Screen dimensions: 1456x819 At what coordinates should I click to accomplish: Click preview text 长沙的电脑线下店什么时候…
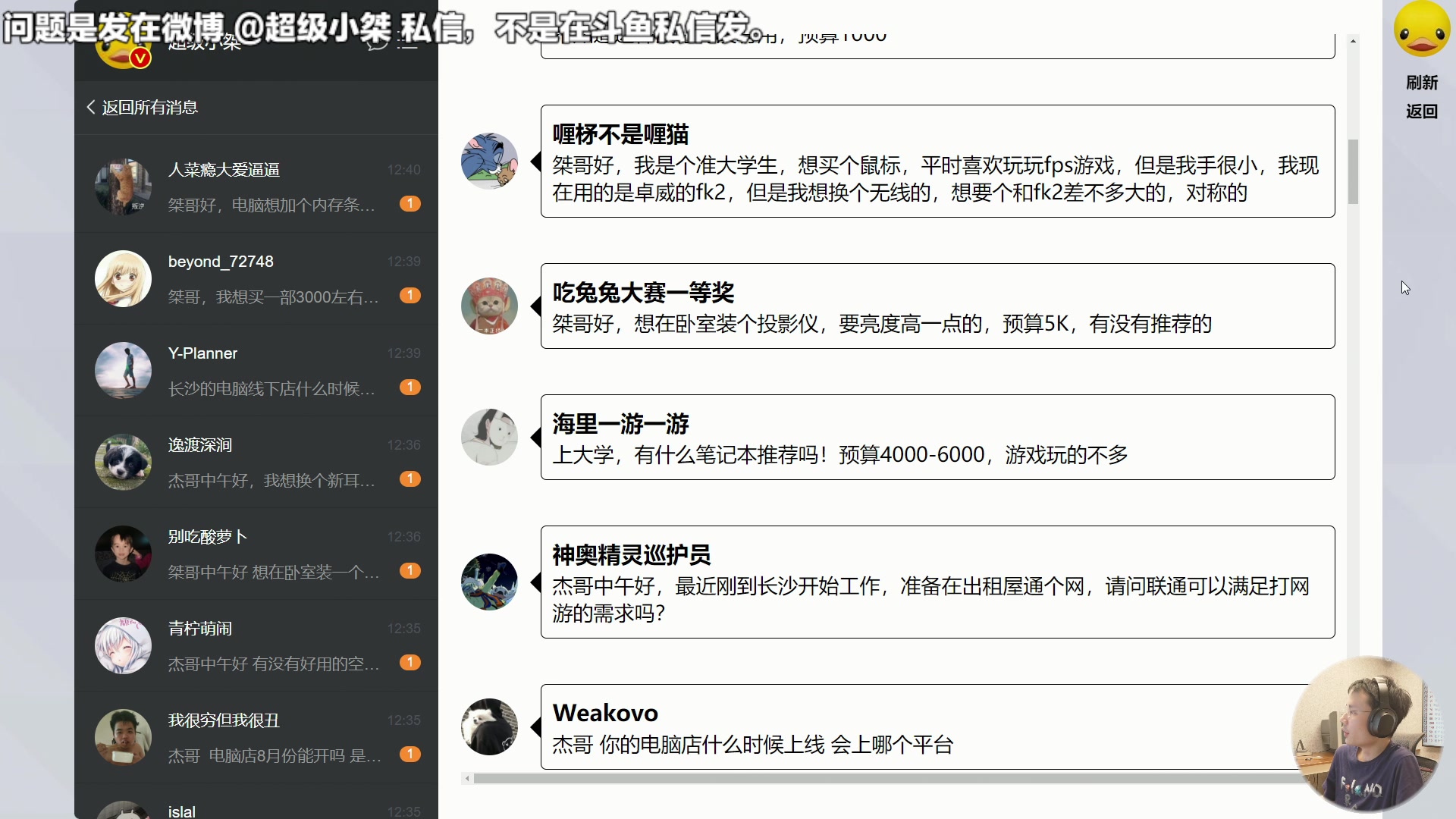(x=271, y=389)
